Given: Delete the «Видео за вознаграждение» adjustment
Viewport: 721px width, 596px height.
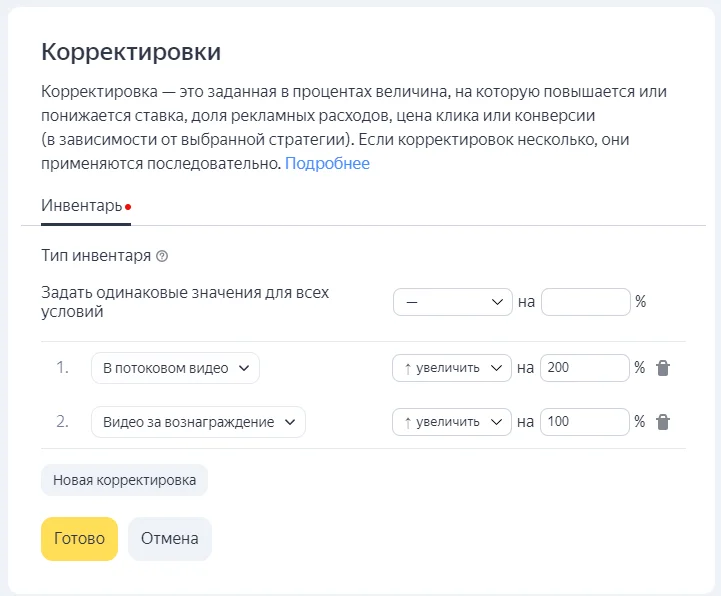Looking at the screenshot, I should [663, 422].
